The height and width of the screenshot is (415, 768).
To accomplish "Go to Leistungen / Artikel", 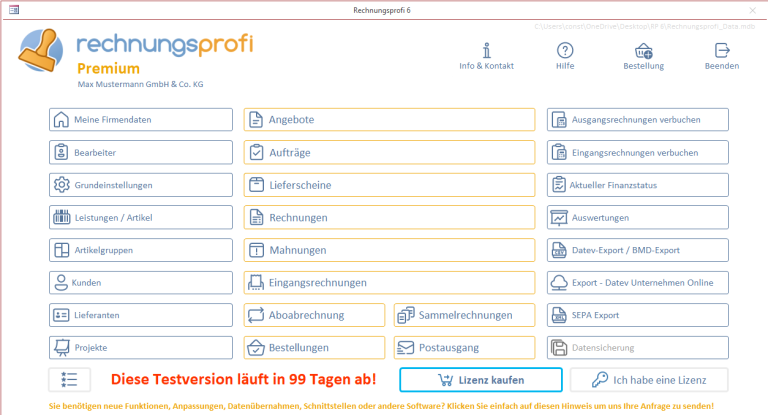I will (141, 218).
